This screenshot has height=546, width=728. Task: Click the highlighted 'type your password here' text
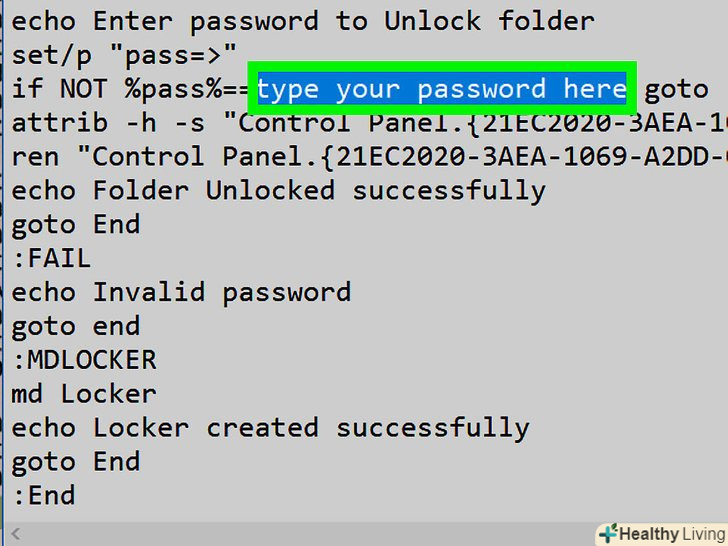442,89
